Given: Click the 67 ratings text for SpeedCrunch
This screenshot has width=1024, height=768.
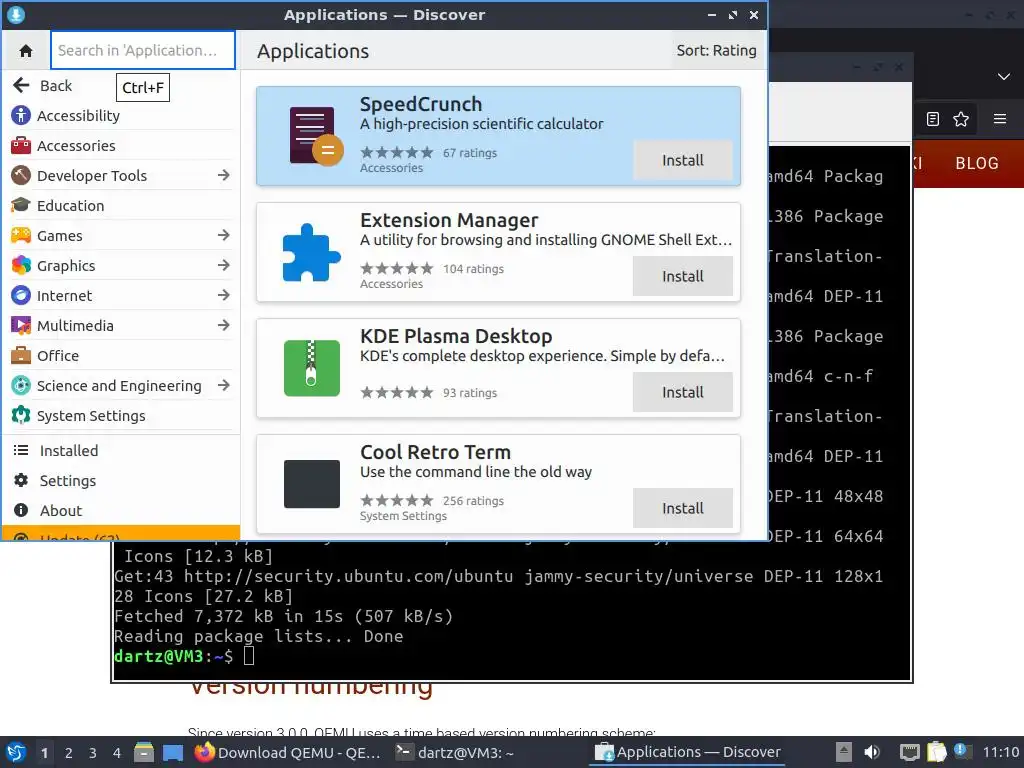Looking at the screenshot, I should [x=470, y=153].
